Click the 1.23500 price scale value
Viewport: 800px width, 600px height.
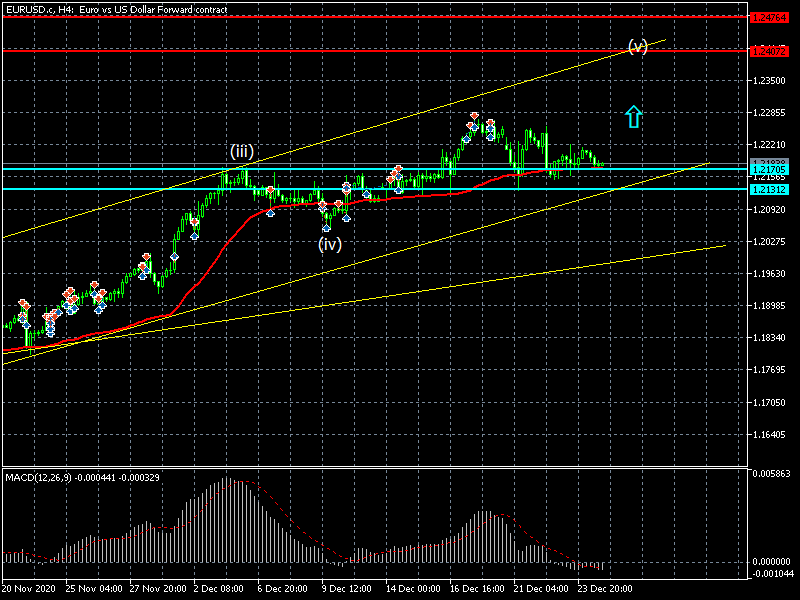click(769, 81)
